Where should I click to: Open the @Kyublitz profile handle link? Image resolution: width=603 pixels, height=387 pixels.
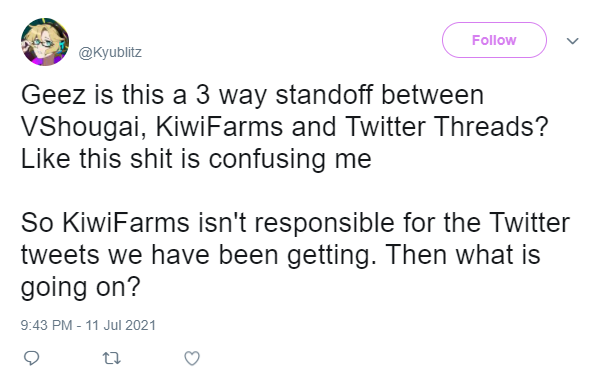[x=110, y=52]
